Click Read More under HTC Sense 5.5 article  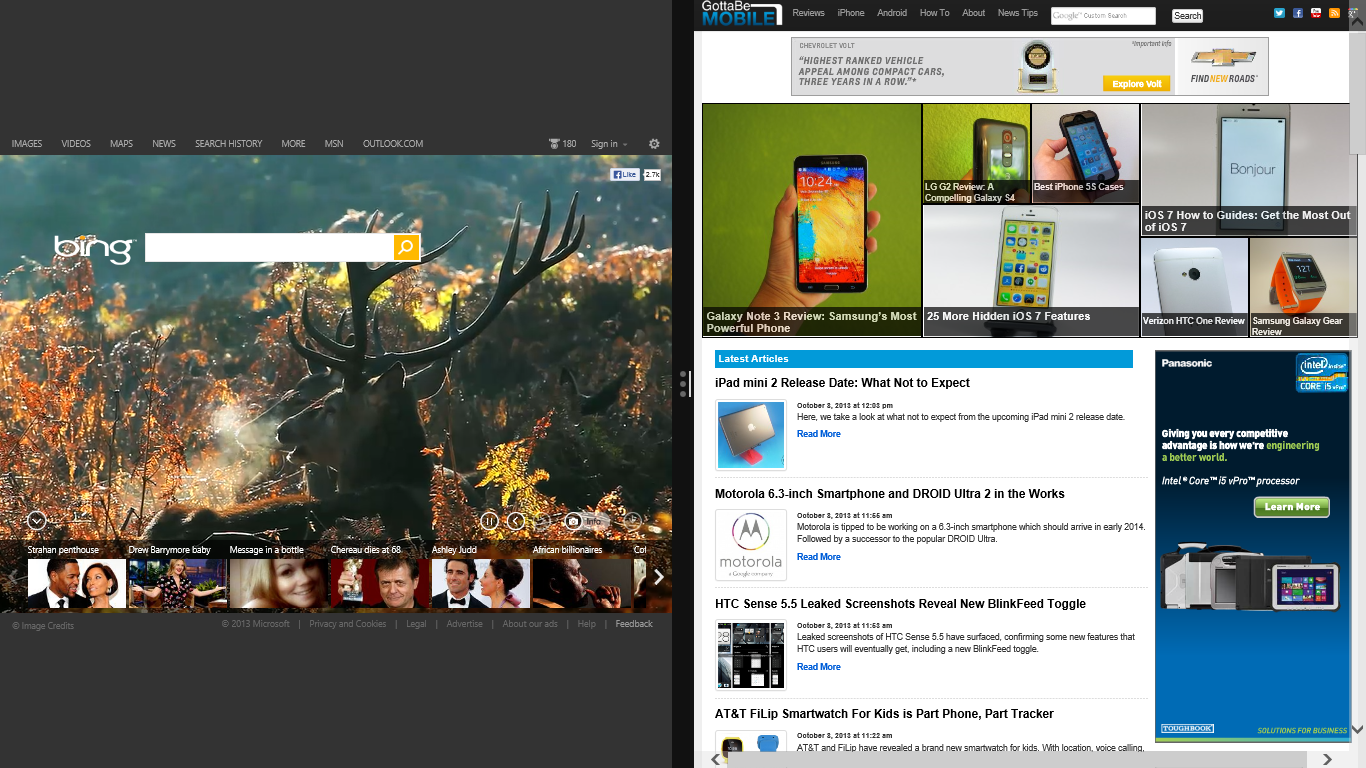[819, 667]
